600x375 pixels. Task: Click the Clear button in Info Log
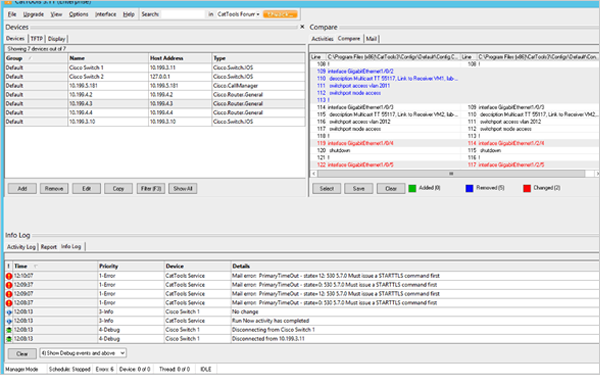(22, 354)
